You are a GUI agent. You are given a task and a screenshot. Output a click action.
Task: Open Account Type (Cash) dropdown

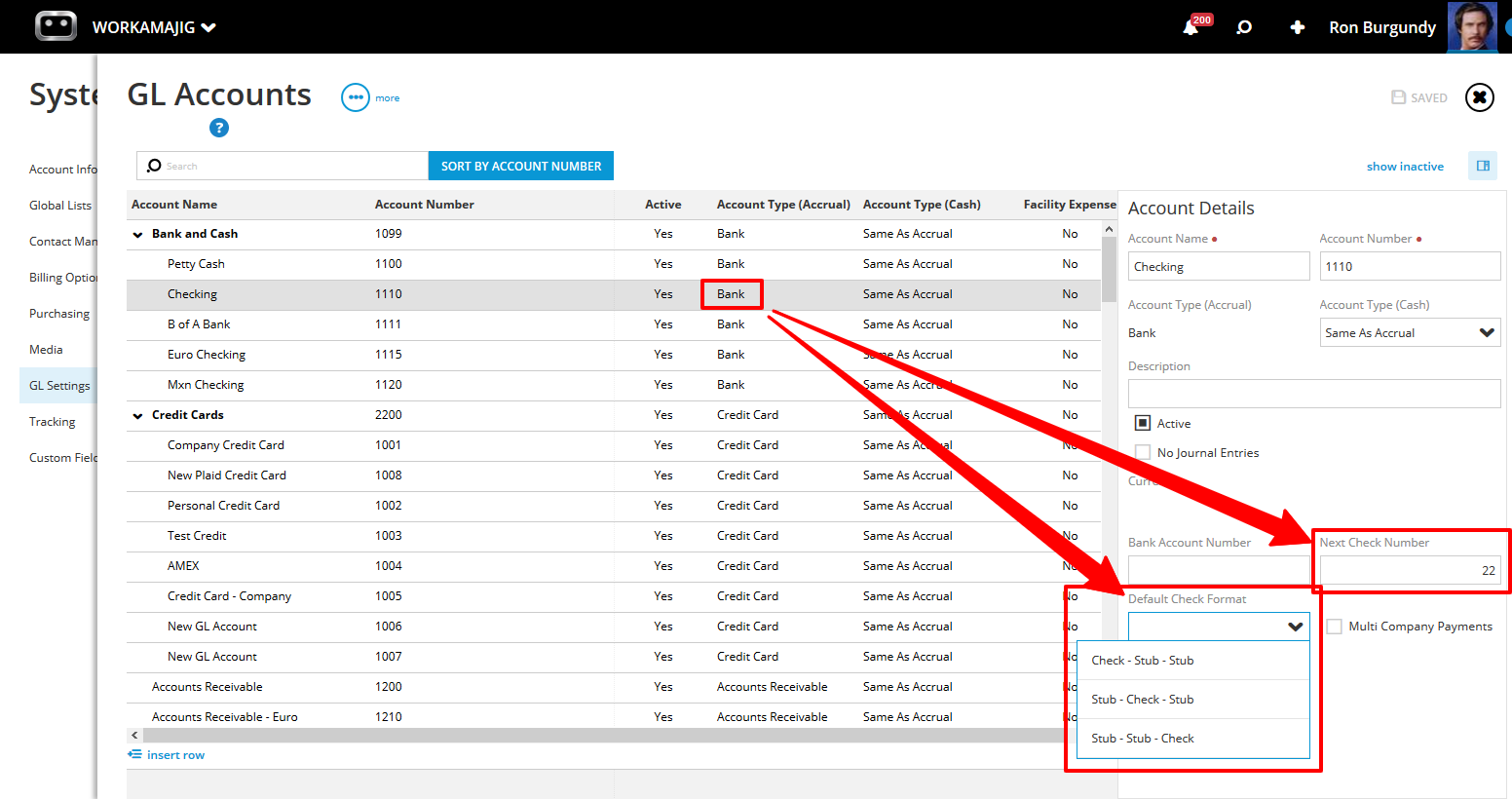1410,333
